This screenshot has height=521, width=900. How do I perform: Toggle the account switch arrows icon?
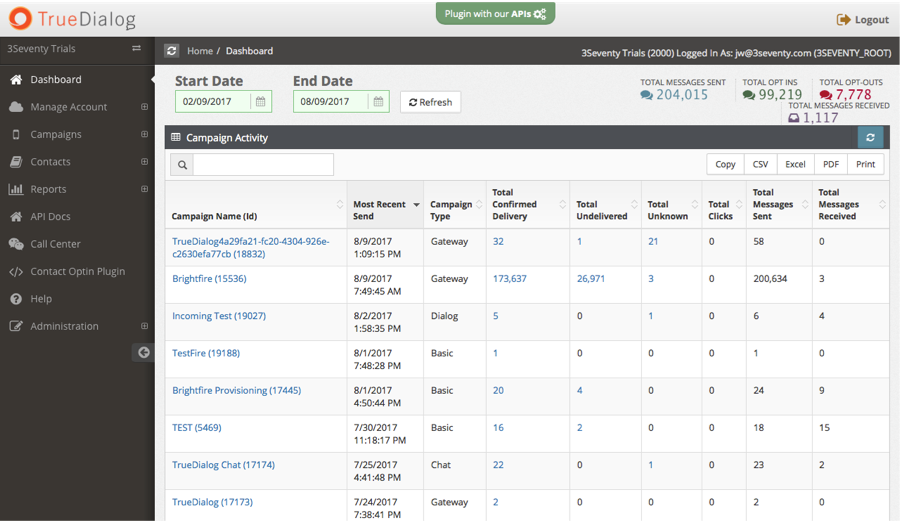click(137, 48)
